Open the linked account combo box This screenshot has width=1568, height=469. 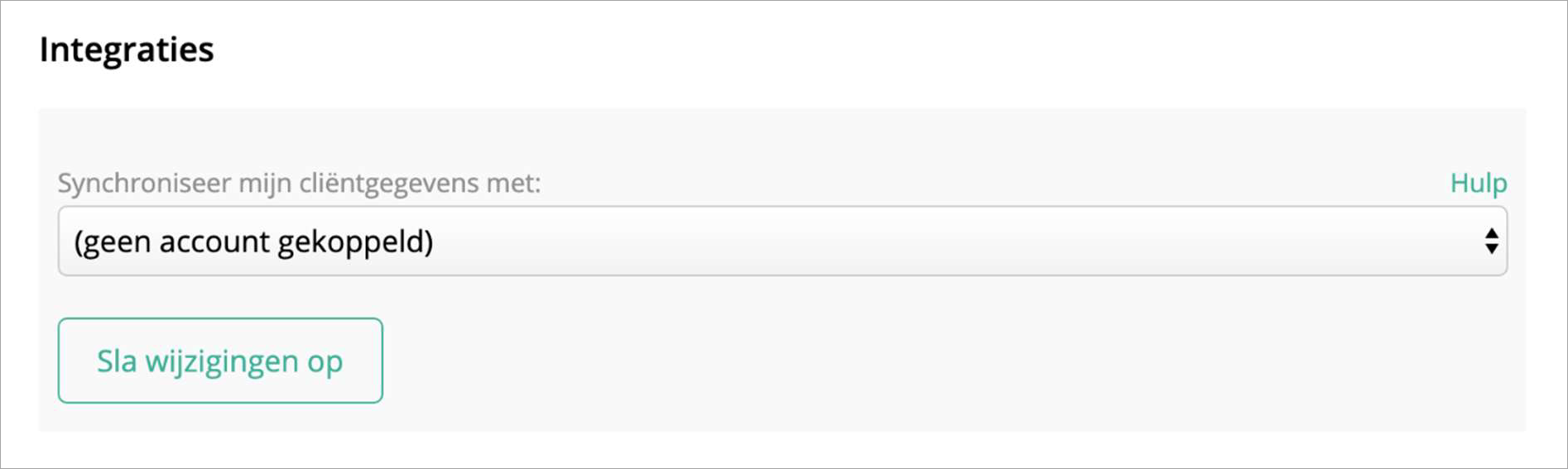point(782,242)
